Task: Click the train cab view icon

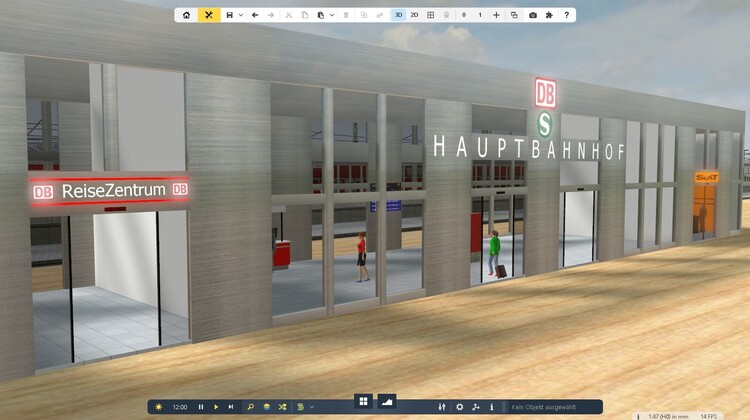Action: [x=446, y=15]
